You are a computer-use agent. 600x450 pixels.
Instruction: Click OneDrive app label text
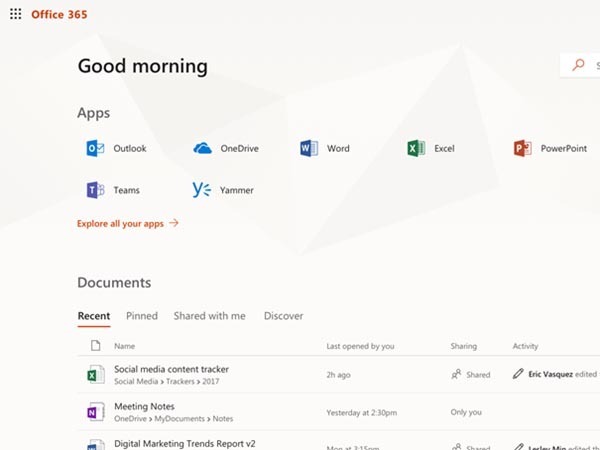click(240, 148)
